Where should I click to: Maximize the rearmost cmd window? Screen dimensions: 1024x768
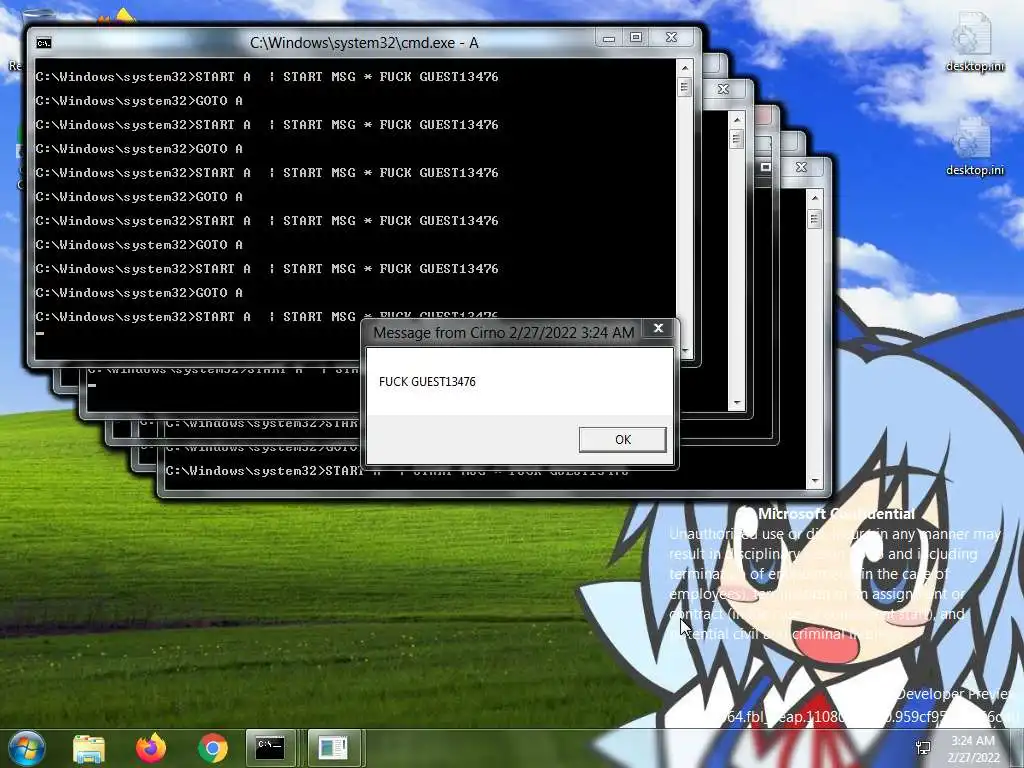click(765, 167)
